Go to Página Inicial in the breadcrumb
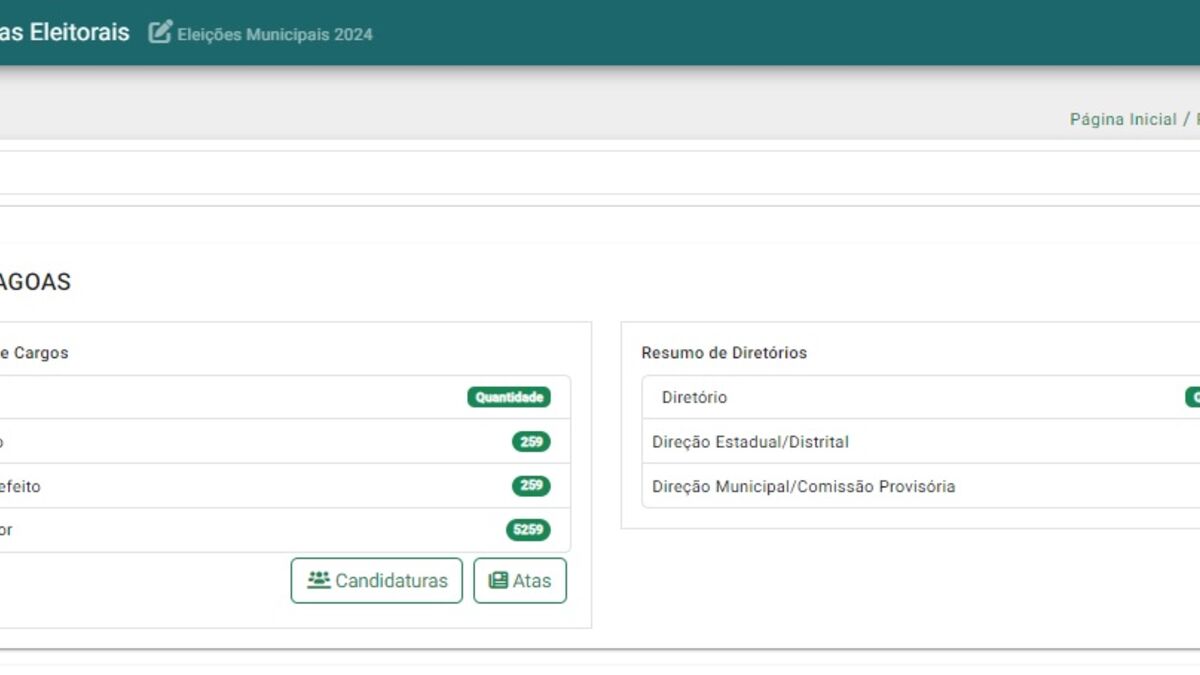This screenshot has width=1200, height=675. 1122,119
